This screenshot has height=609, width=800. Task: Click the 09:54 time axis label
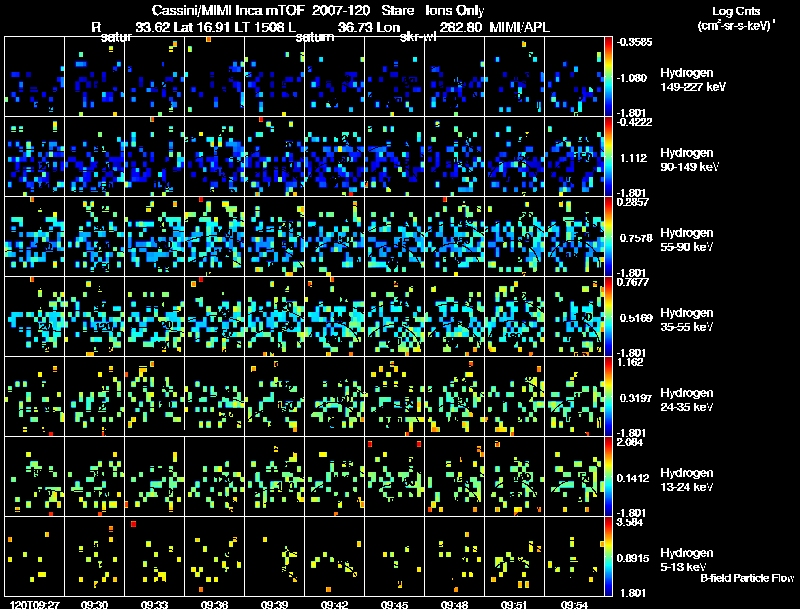(574, 604)
